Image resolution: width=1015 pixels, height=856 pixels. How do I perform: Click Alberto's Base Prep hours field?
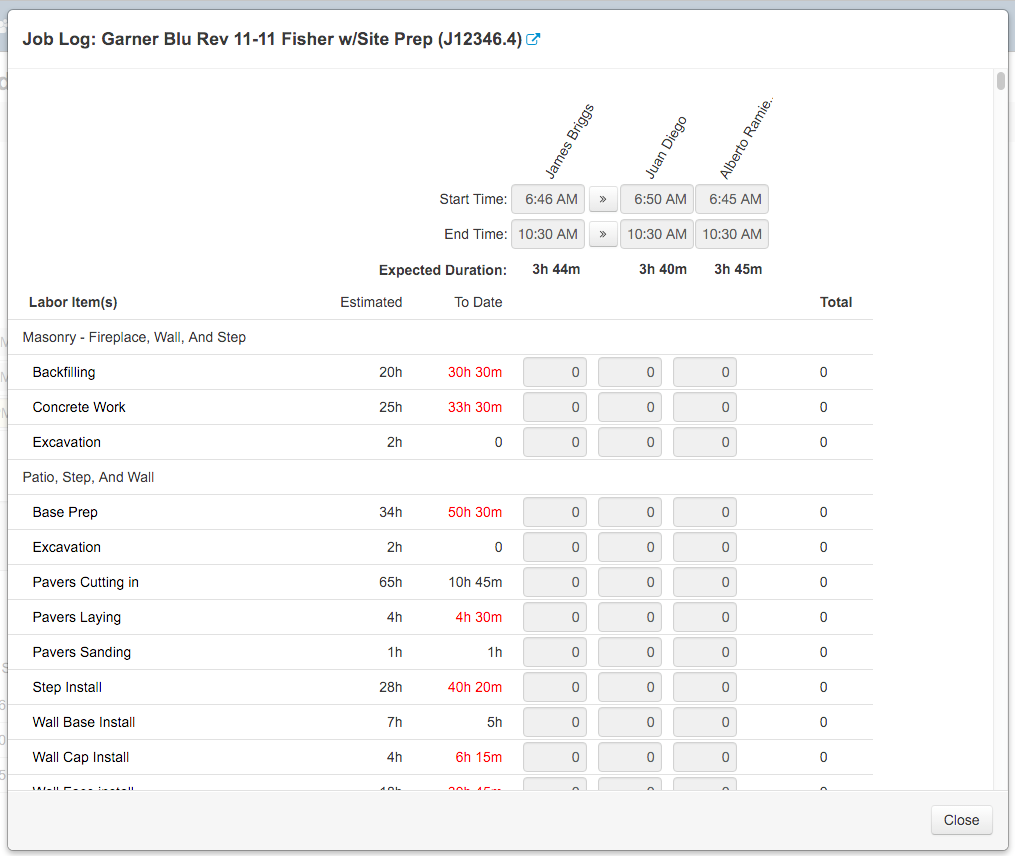click(x=705, y=512)
